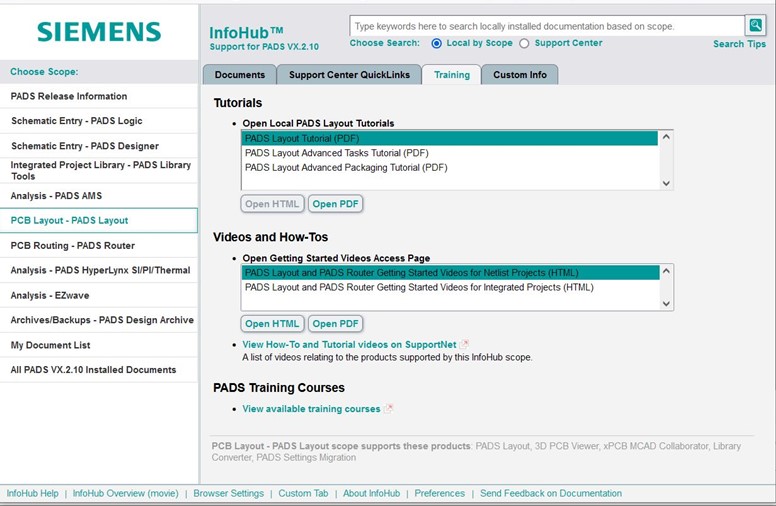Select PADS Layout Advanced Tasks Tutorial (PDF)
The height and width of the screenshot is (506, 776).
(x=450, y=153)
